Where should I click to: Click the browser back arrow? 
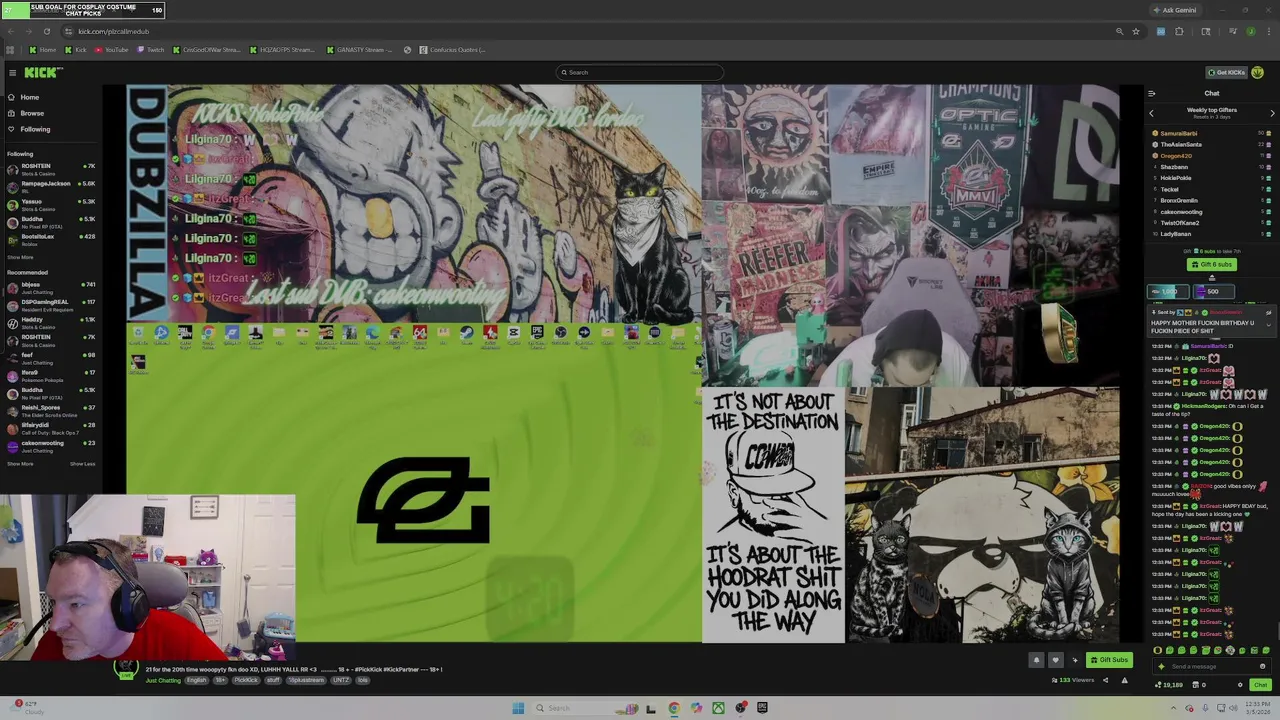[11, 31]
